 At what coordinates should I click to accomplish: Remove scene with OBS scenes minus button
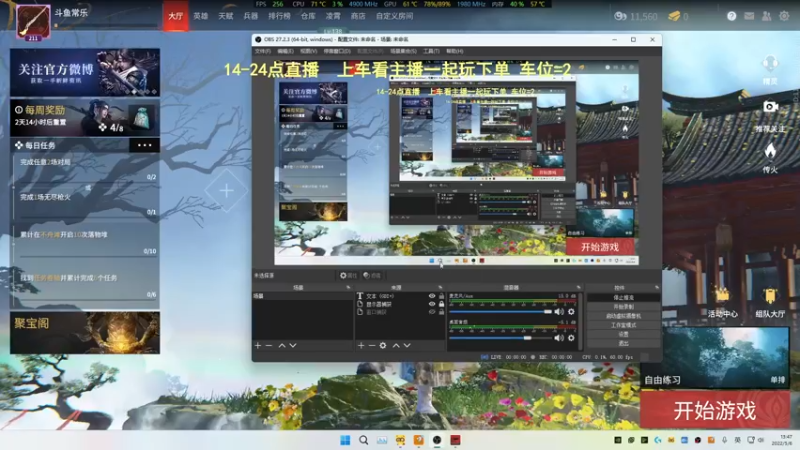pyautogui.click(x=269, y=345)
